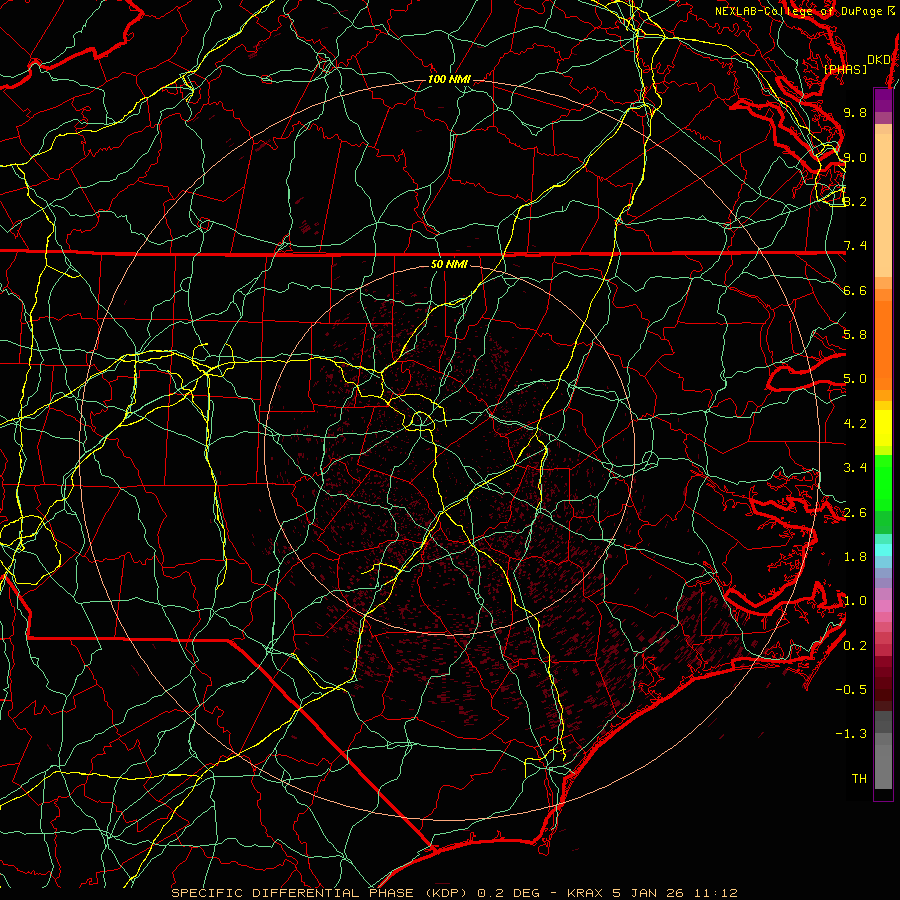
Task: Click the cyan segment of the color bar
Action: (x=883, y=550)
